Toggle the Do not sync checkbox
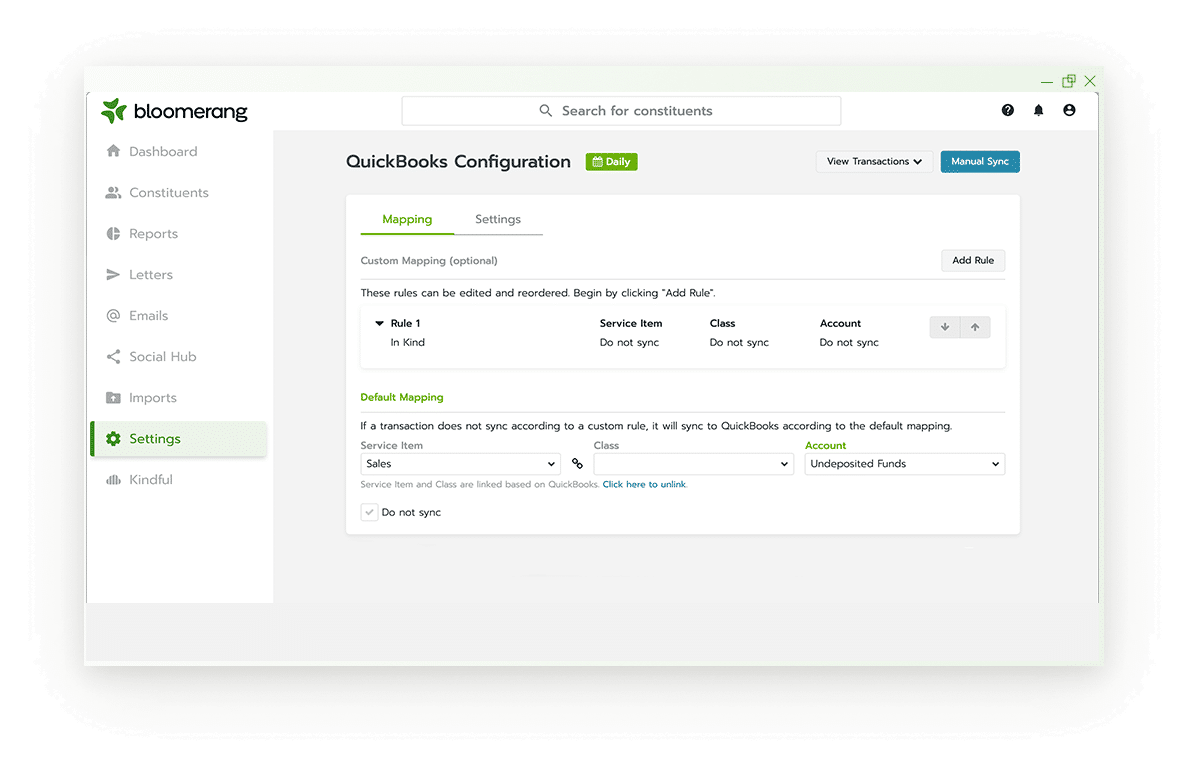Image resolution: width=1188 pixels, height=768 pixels. (x=369, y=512)
